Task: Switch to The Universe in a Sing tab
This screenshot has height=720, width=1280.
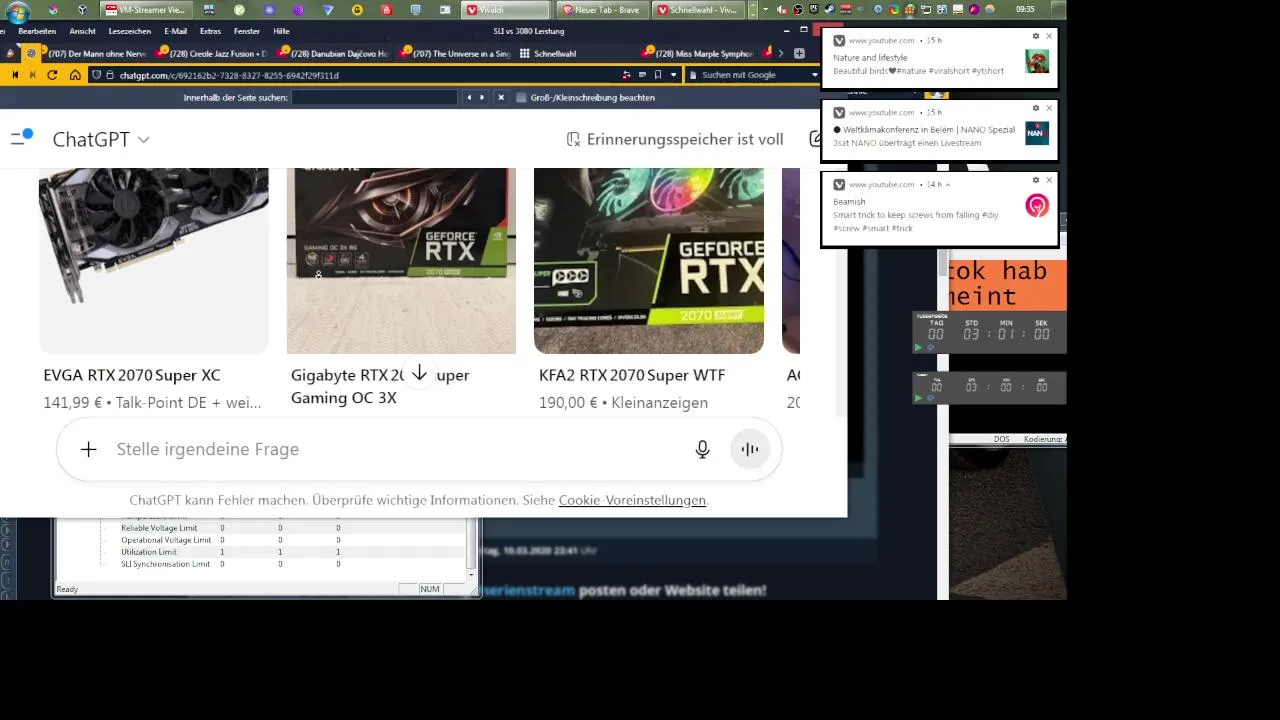Action: click(455, 53)
